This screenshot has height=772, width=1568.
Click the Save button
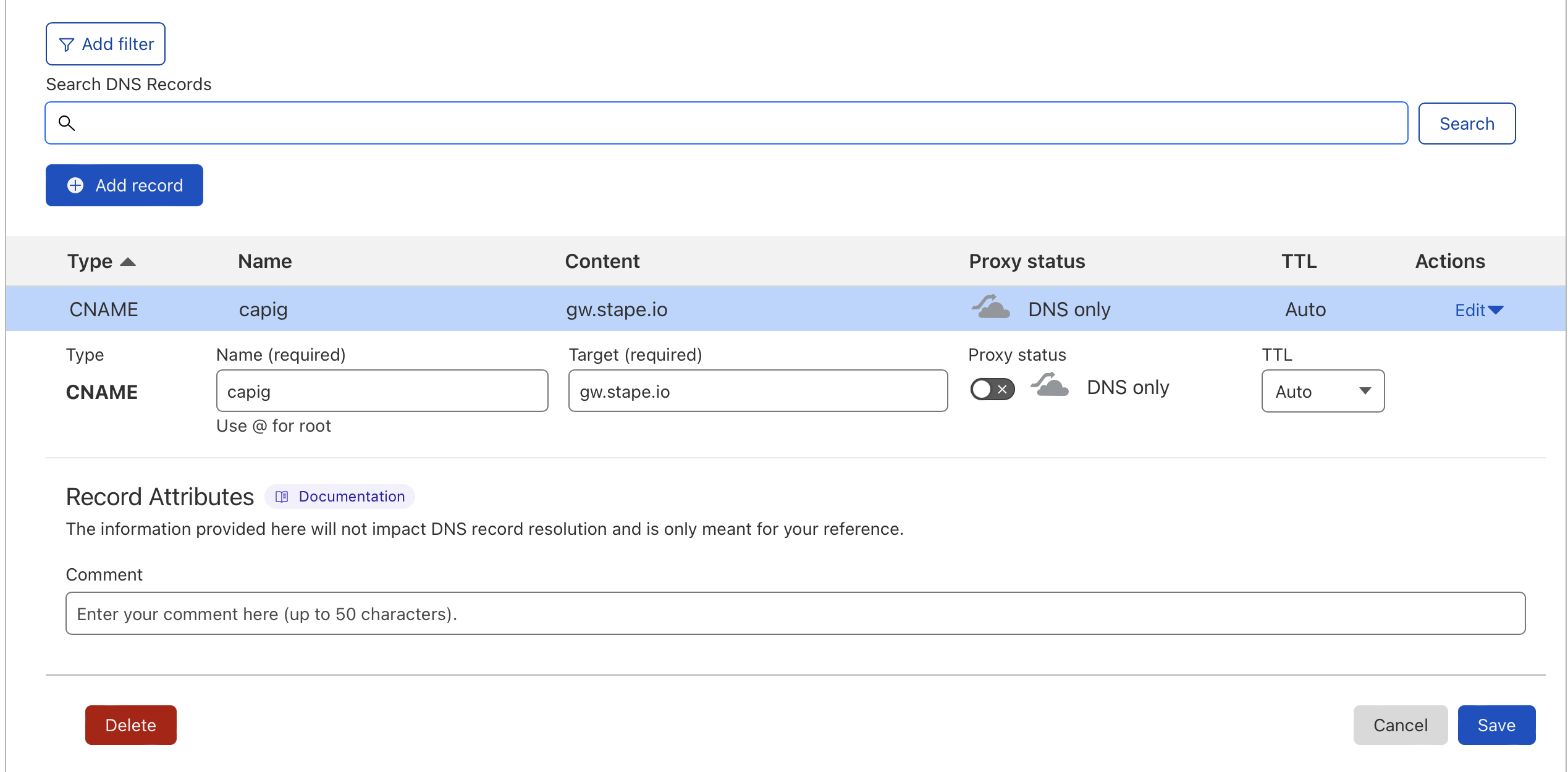coord(1497,725)
